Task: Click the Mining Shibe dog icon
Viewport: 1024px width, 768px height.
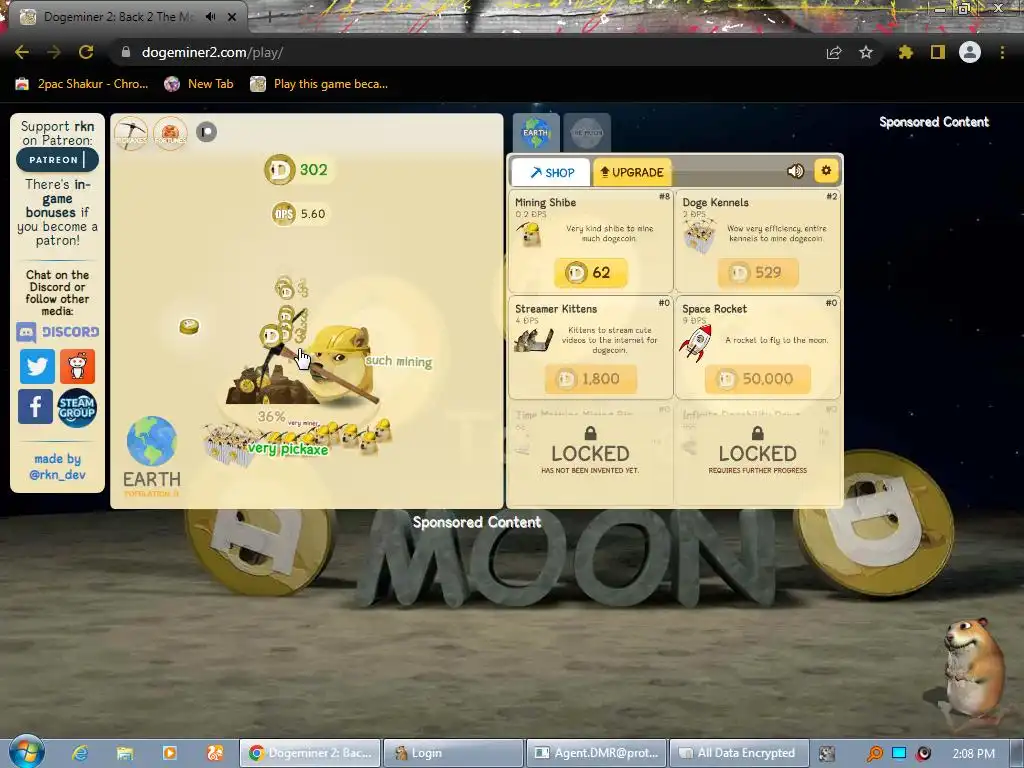Action: click(x=528, y=236)
